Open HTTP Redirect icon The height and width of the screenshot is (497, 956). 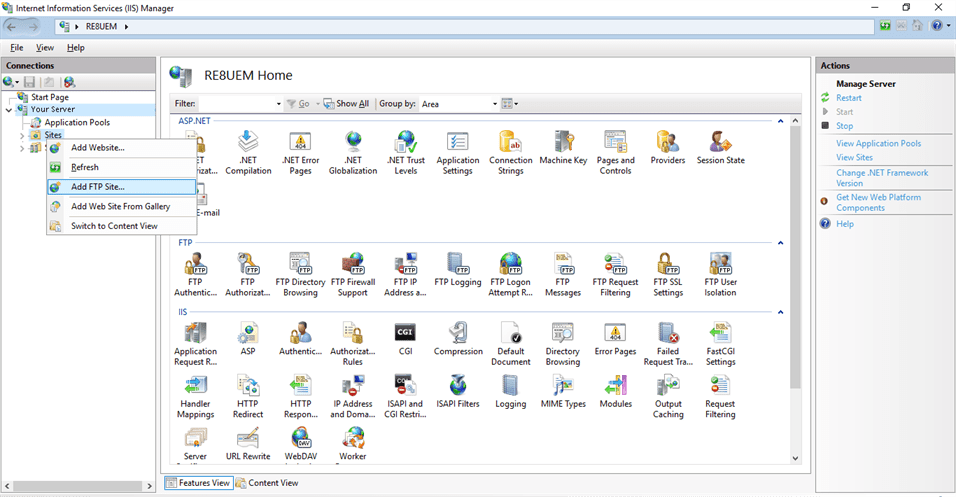pyautogui.click(x=248, y=396)
